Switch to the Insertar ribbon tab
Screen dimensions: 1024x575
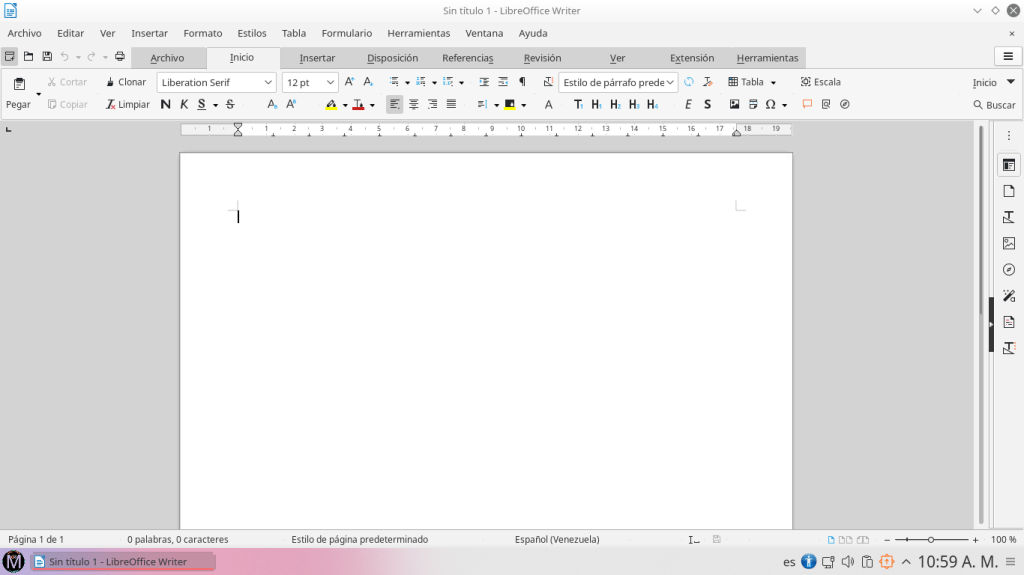[317, 58]
